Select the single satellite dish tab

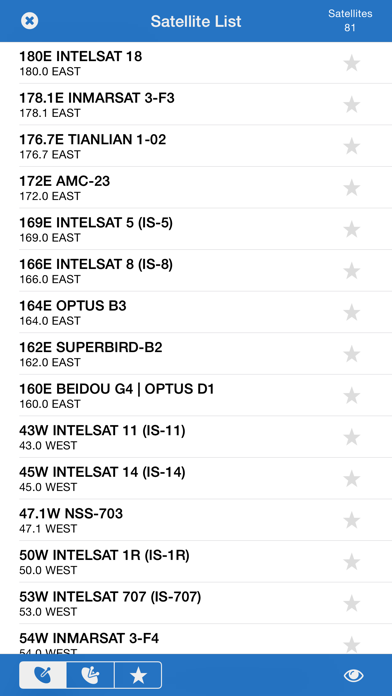point(43,675)
